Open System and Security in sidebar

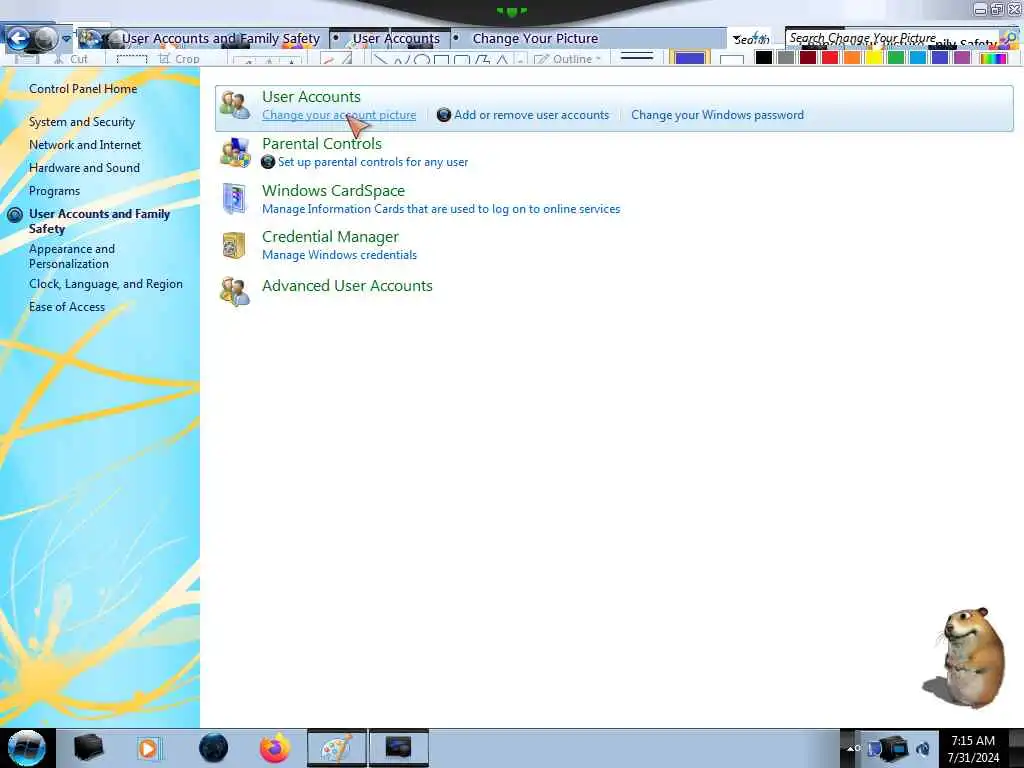(82, 122)
